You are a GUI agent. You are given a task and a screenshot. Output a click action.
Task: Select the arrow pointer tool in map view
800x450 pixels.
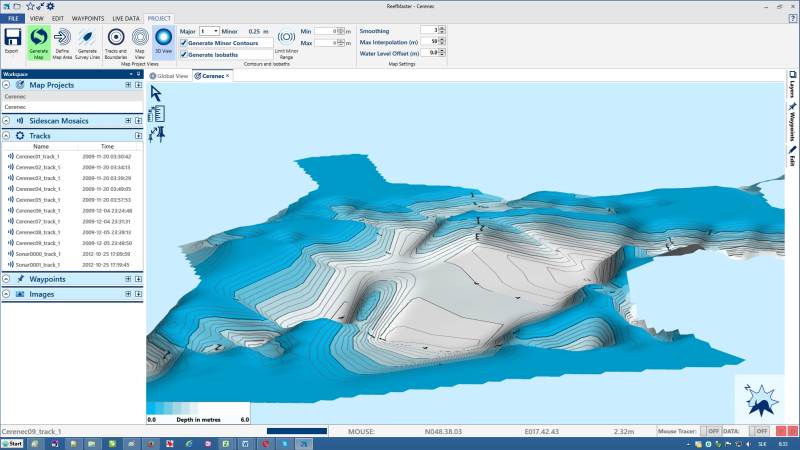(156, 93)
